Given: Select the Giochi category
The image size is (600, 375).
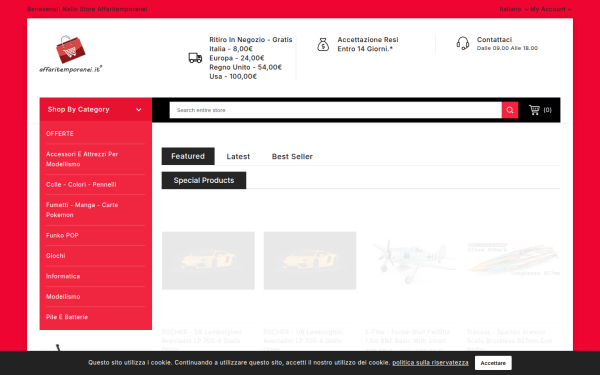Looking at the screenshot, I should tap(55, 256).
